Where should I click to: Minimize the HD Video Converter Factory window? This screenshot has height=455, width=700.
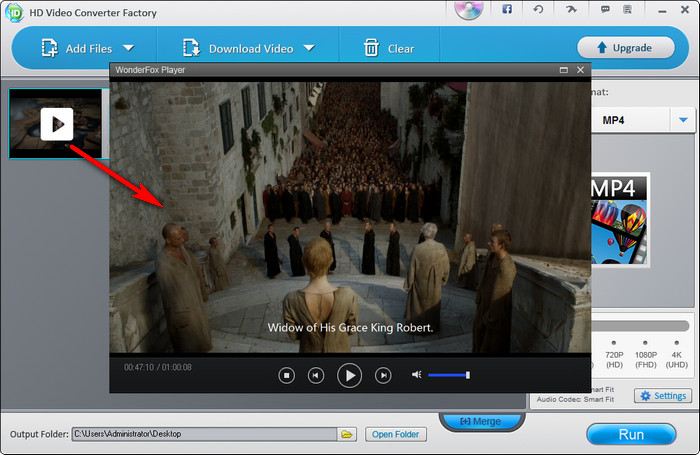click(x=662, y=10)
